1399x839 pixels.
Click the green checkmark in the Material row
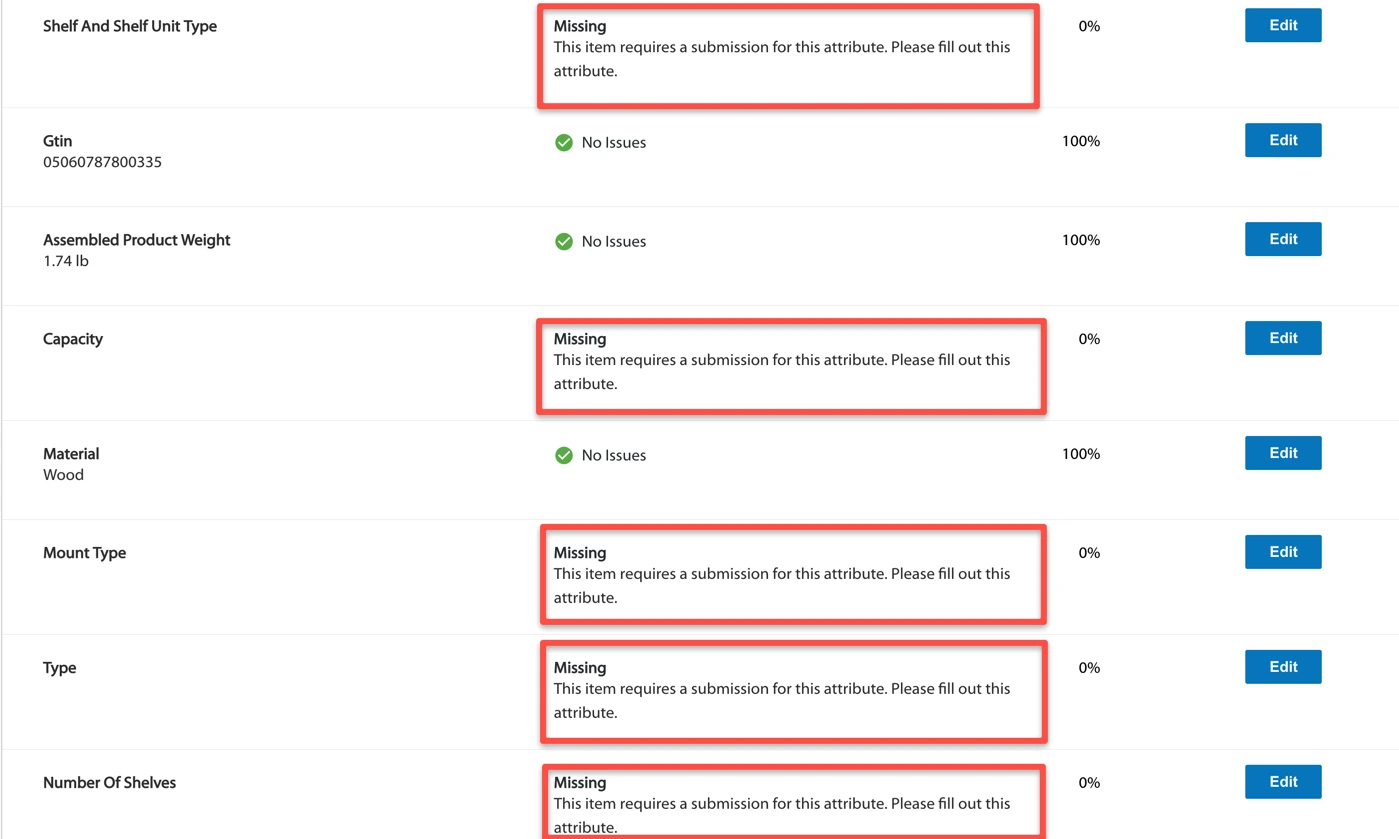pyautogui.click(x=563, y=455)
